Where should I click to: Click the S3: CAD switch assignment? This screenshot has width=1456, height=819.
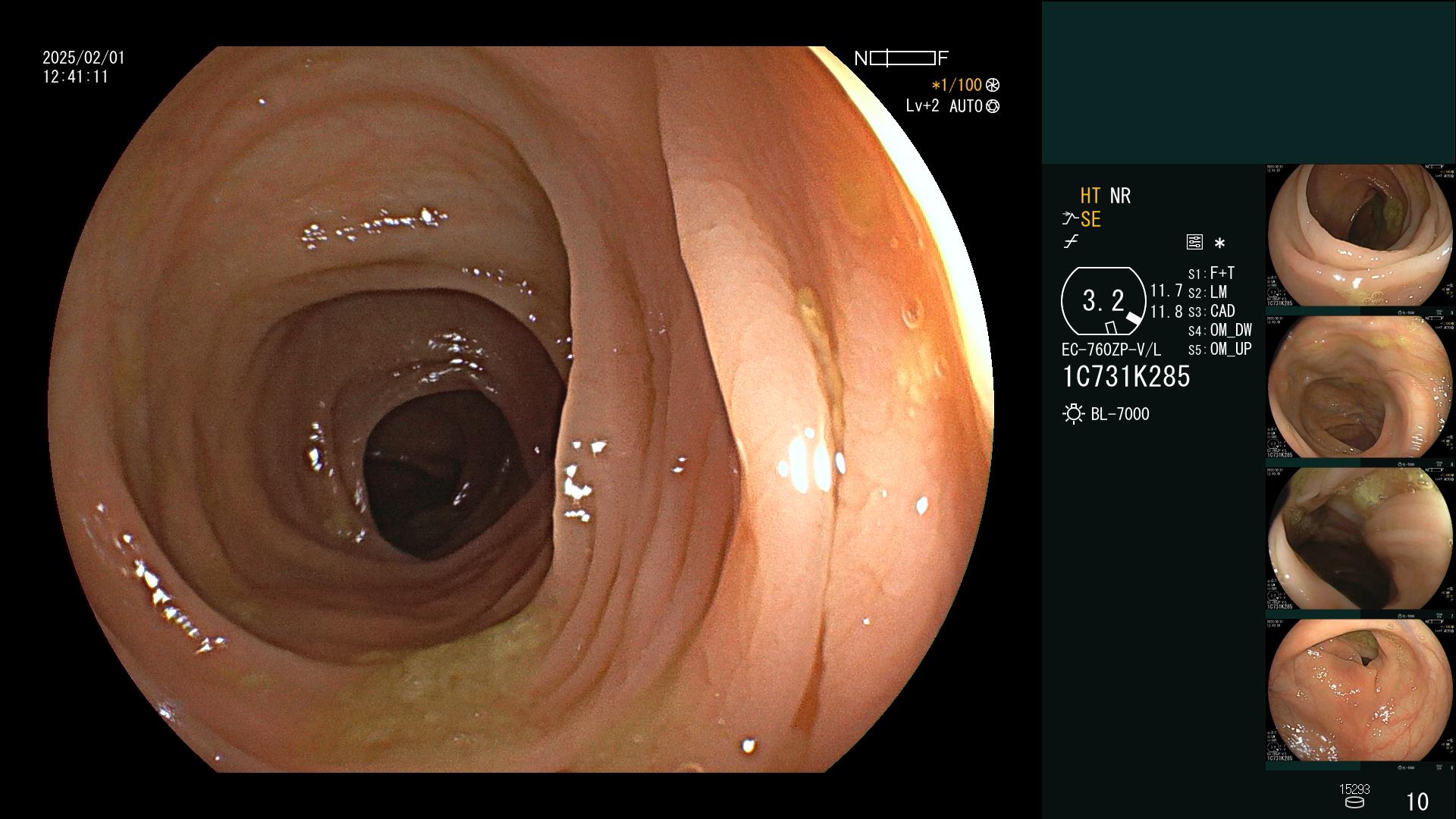(1211, 311)
